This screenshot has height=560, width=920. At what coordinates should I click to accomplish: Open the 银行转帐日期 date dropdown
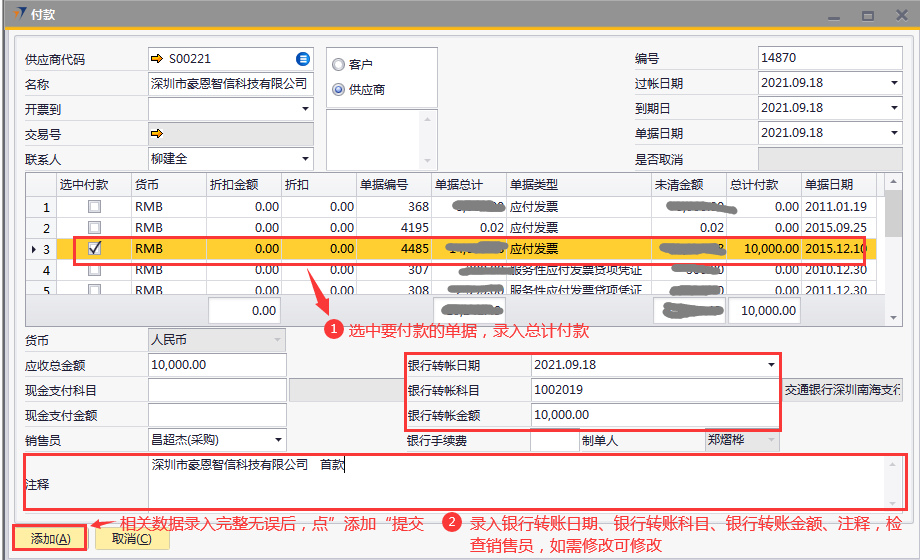[770, 365]
